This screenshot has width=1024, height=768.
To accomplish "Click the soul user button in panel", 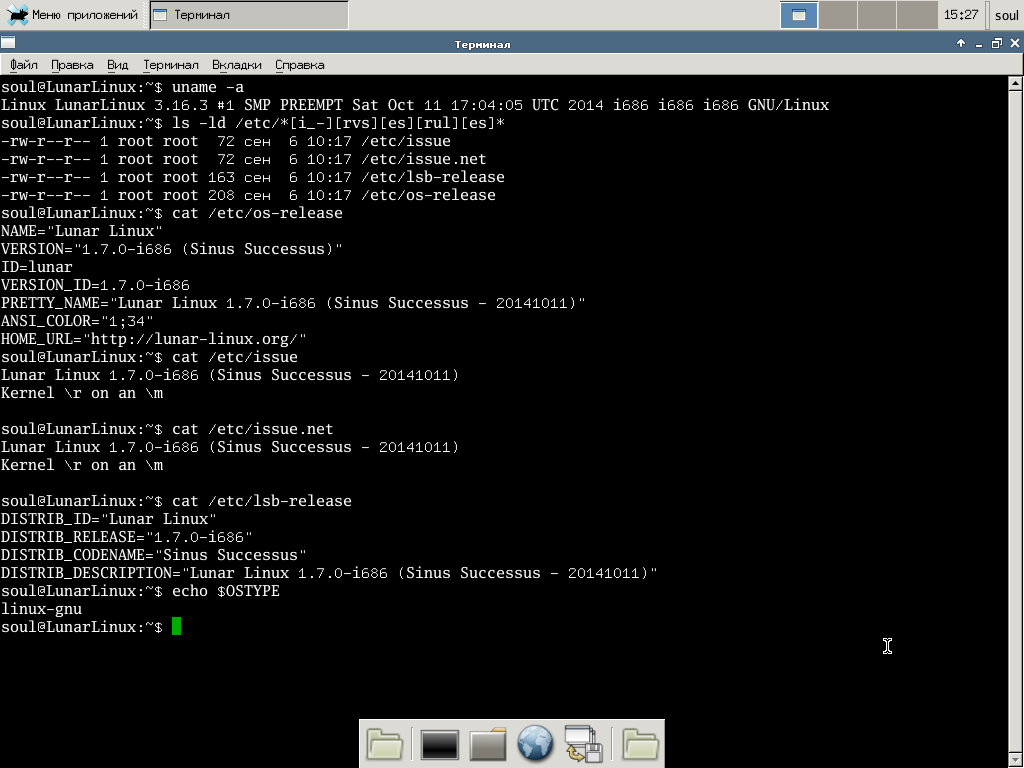I will click(x=1006, y=14).
